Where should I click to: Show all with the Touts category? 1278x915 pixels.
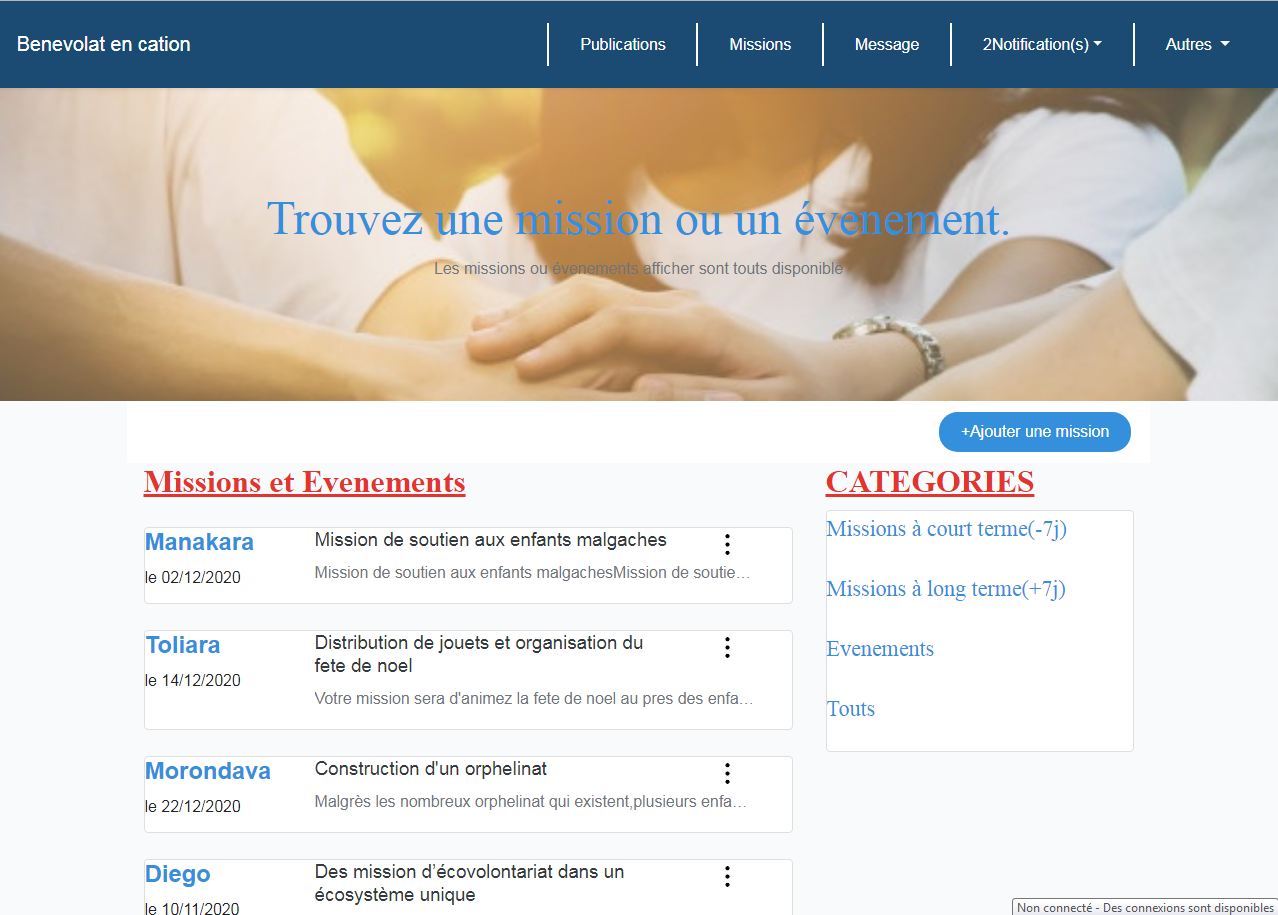851,709
